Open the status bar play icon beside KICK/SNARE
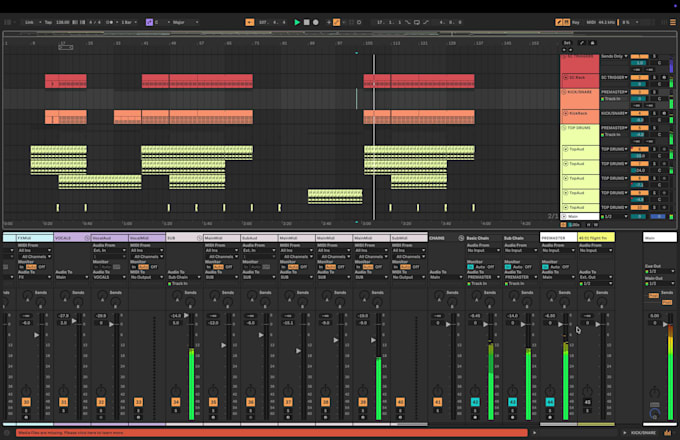The image size is (680, 440). (x=624, y=433)
